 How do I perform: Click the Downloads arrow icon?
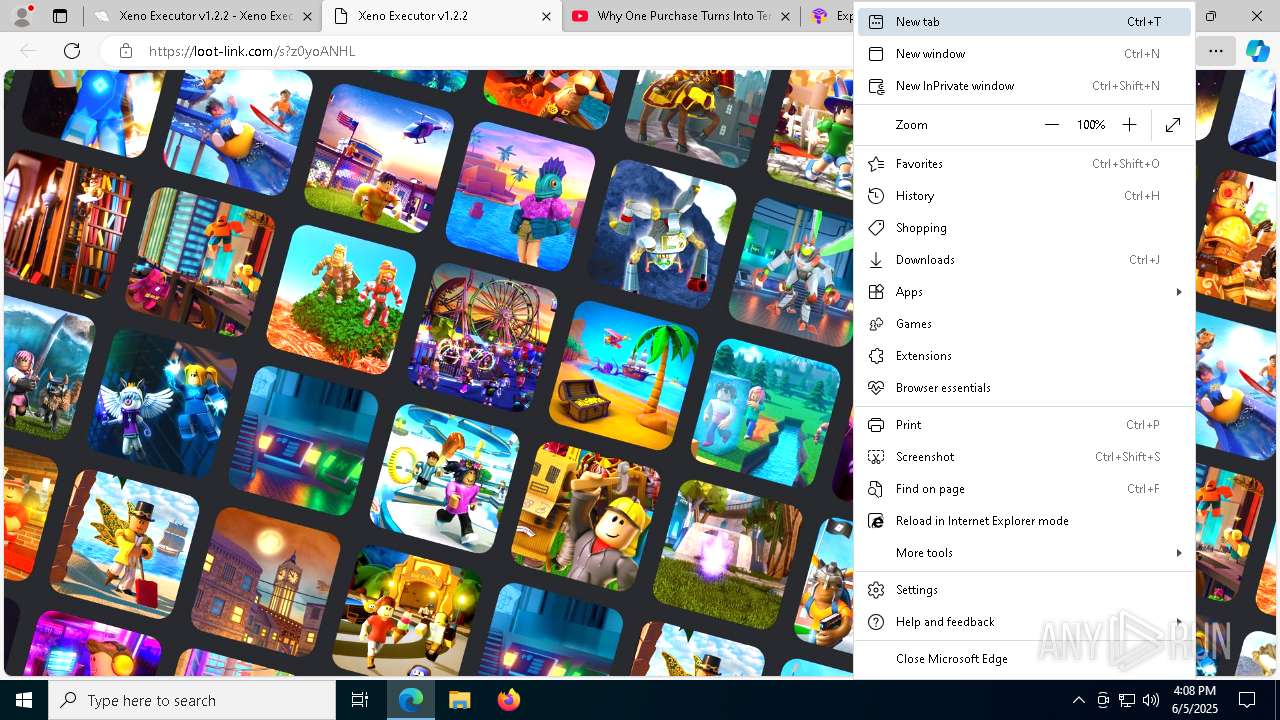[876, 260]
